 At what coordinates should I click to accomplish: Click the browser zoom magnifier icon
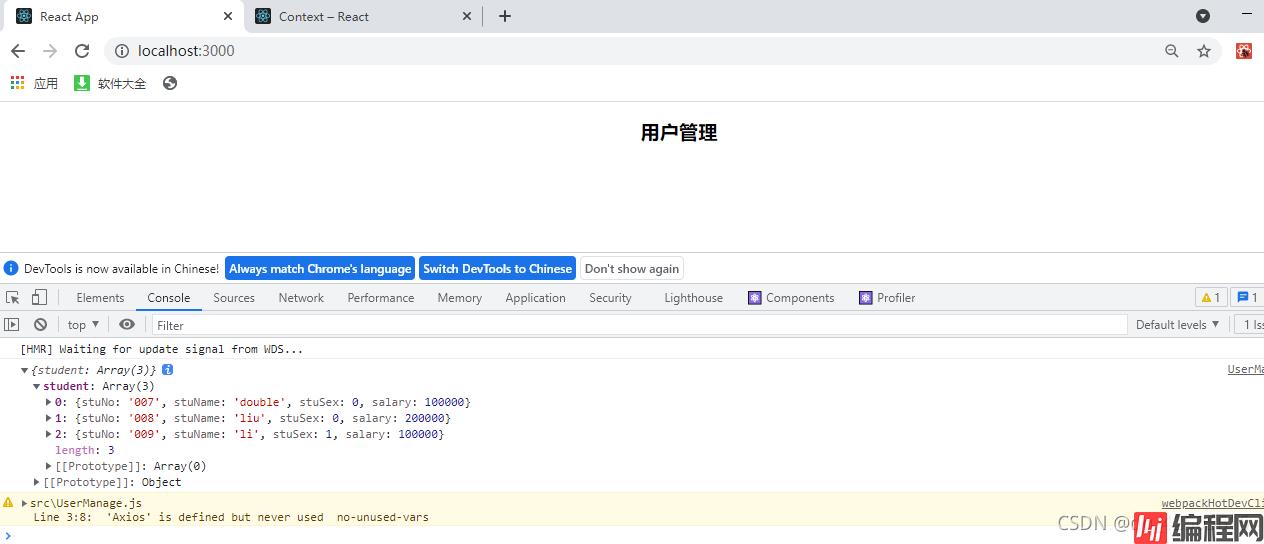pyautogui.click(x=1172, y=51)
